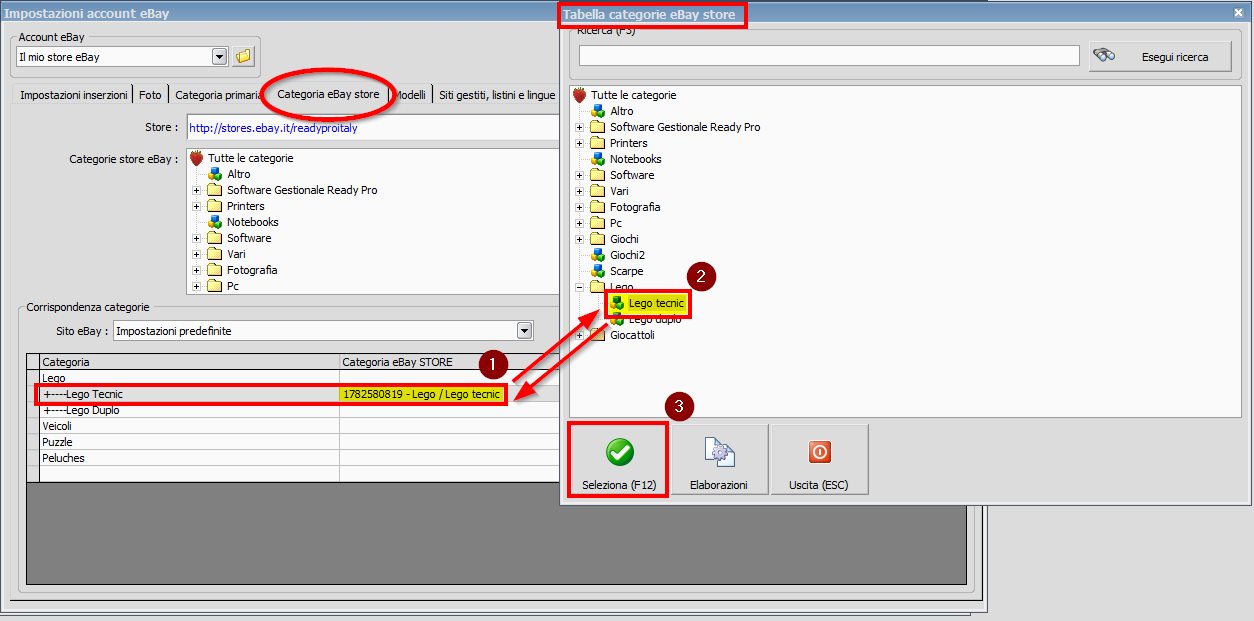Expand the Giochi node in the category table
Screen dimensions: 1254x621
click(x=580, y=239)
